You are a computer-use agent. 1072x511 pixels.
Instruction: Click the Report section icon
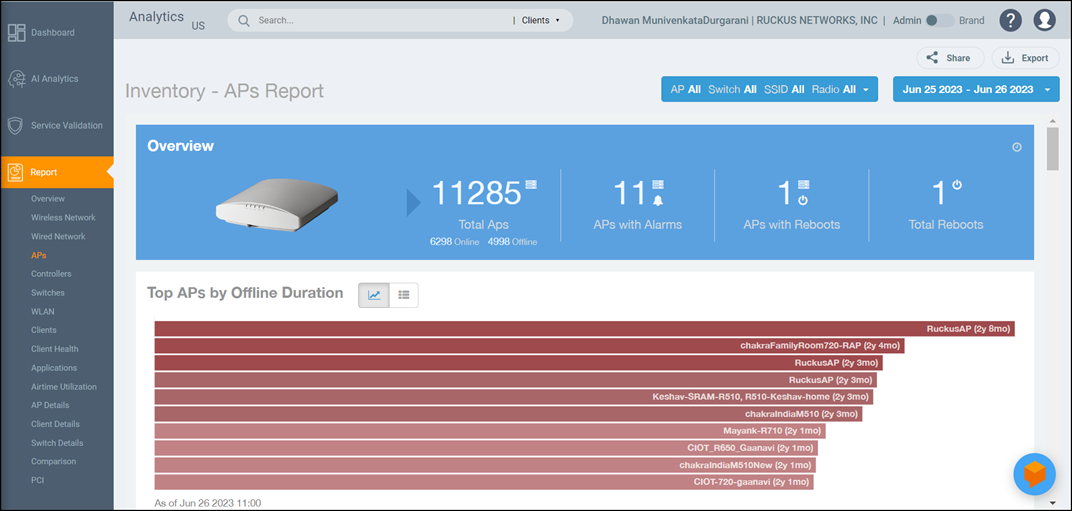tap(16, 172)
